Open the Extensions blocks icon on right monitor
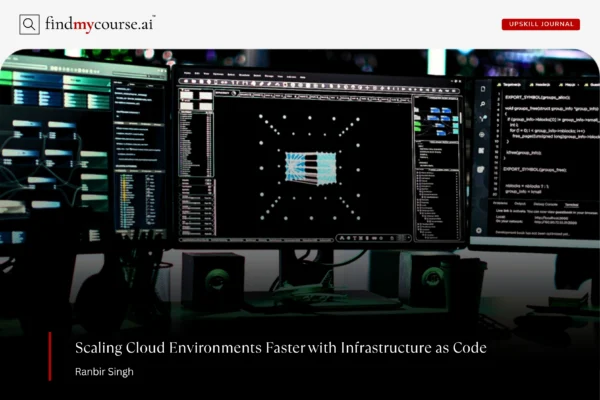600x400 pixels. click(481, 151)
